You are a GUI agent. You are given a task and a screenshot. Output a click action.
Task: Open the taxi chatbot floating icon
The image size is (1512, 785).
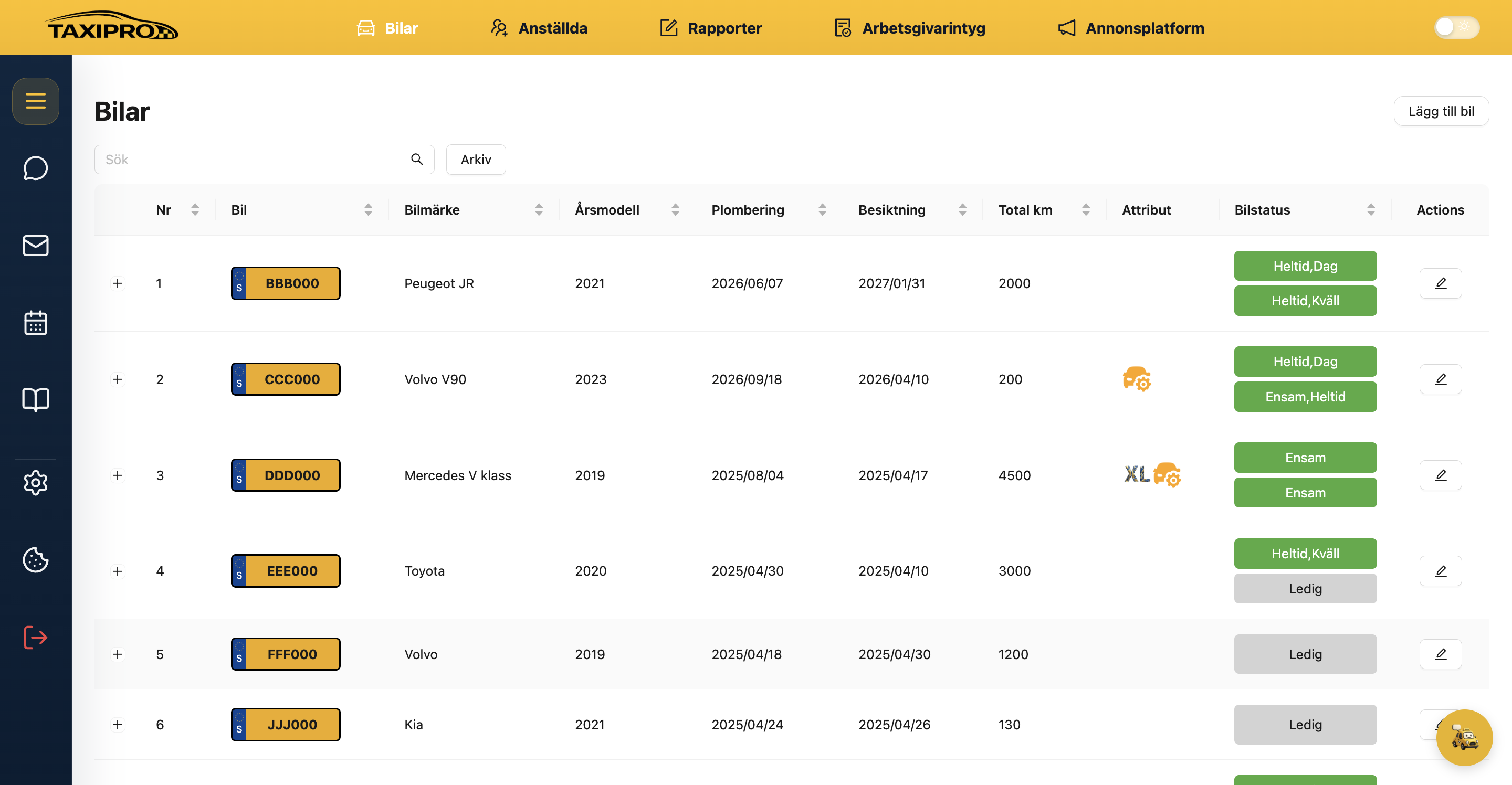[1464, 737]
